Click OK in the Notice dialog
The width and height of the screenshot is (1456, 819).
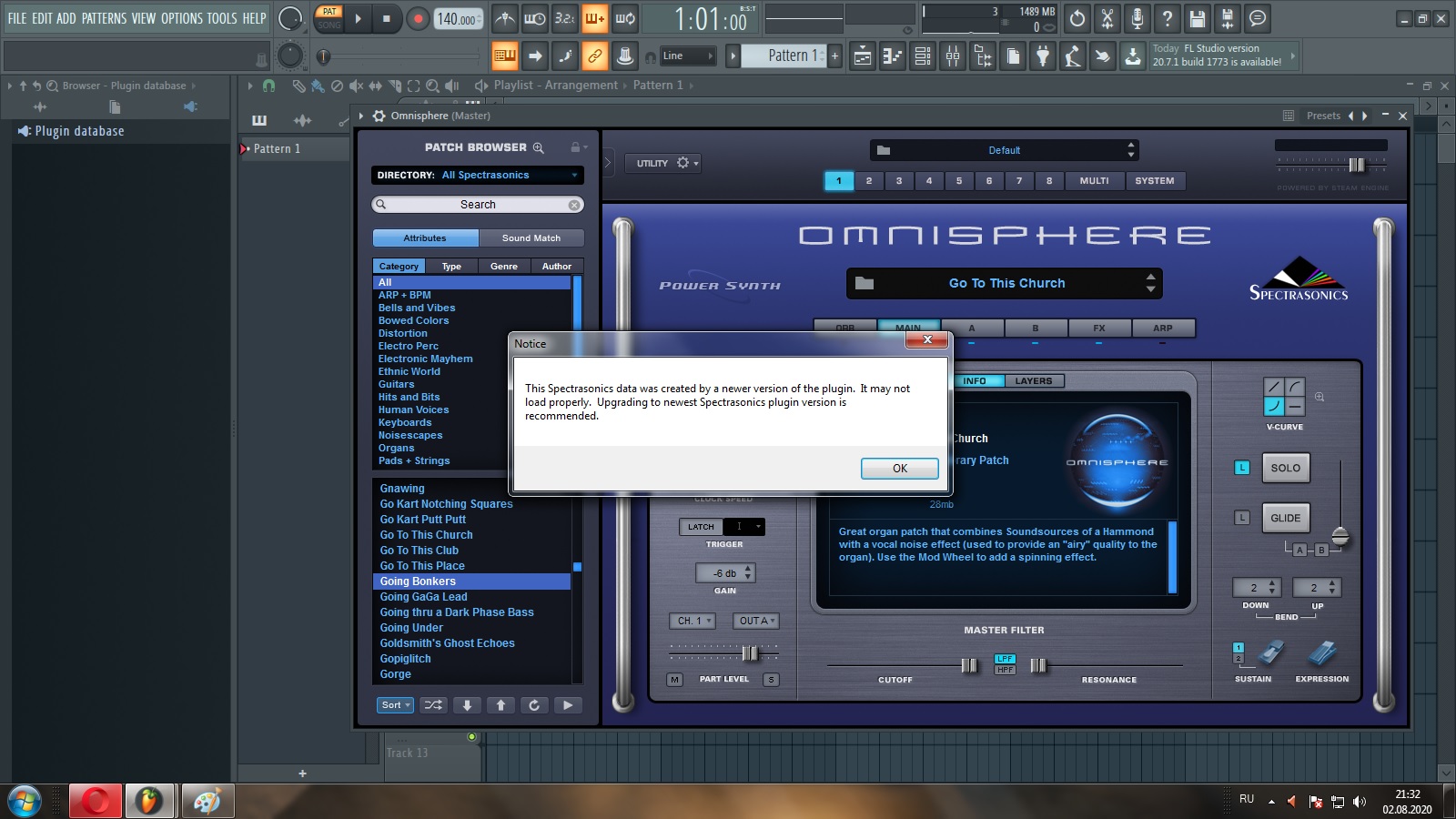(x=899, y=469)
